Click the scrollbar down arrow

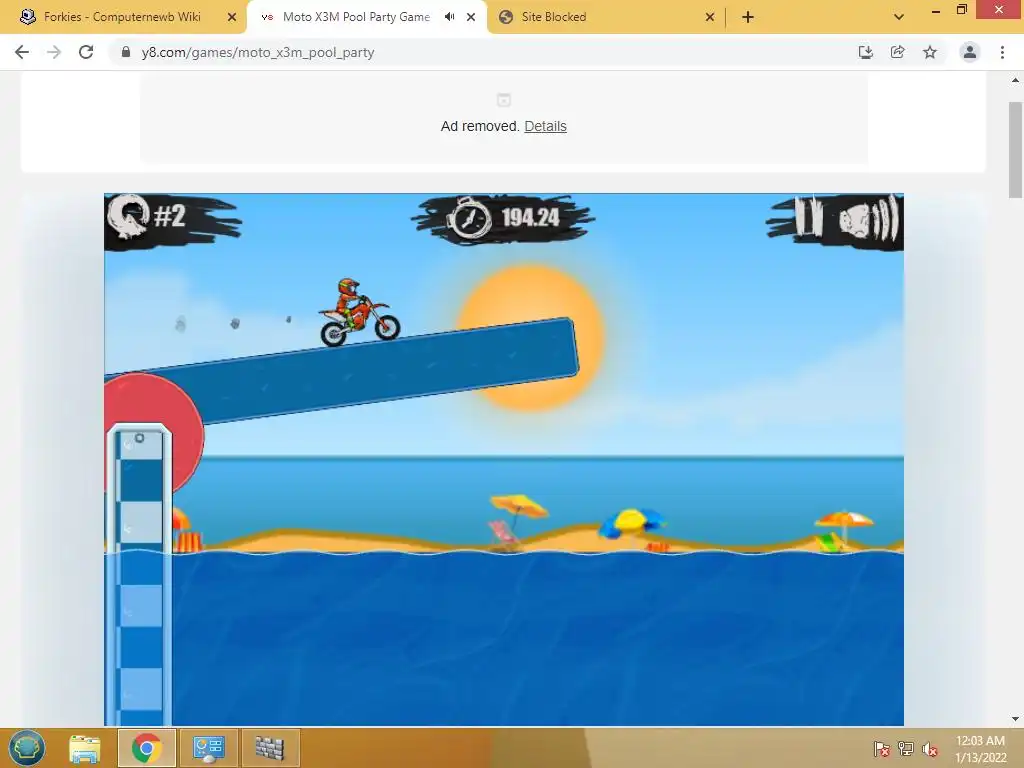pos(1015,719)
